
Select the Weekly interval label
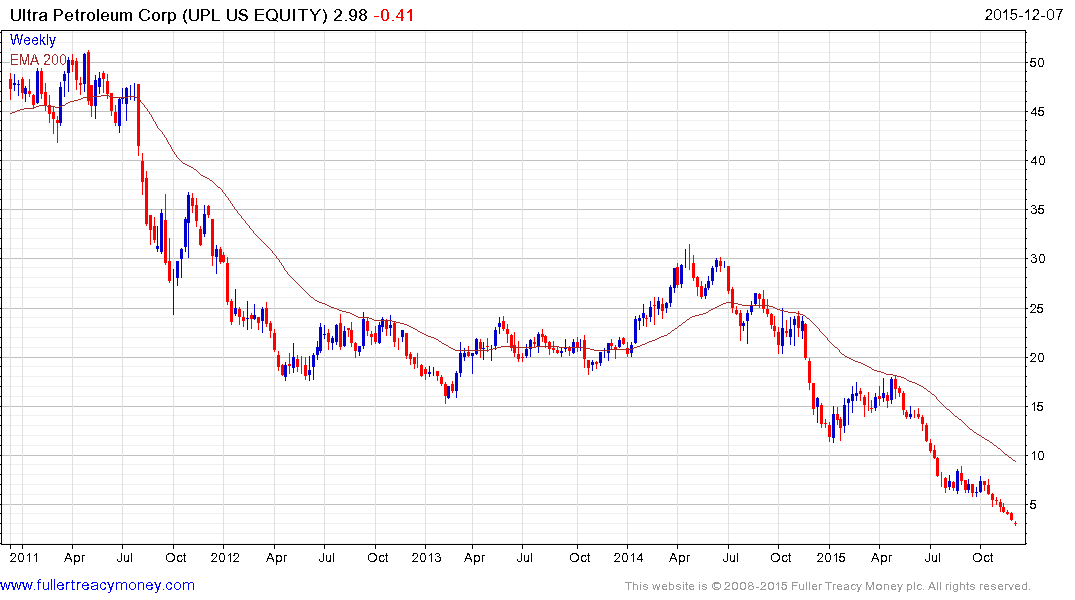click(33, 40)
